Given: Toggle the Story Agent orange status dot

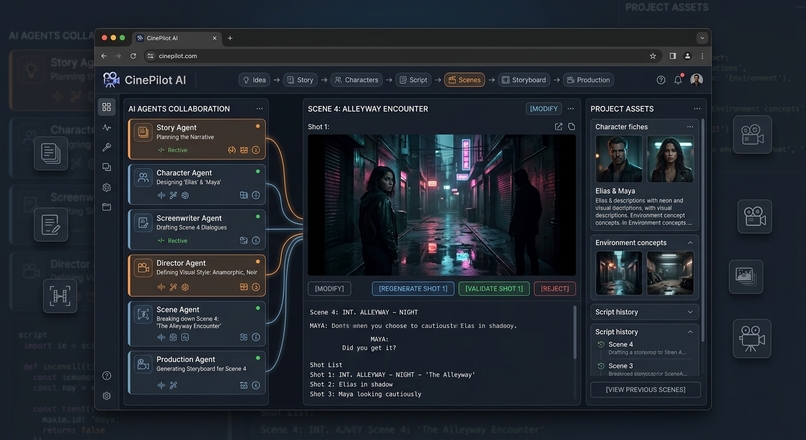Looking at the screenshot, I should coord(258,126).
